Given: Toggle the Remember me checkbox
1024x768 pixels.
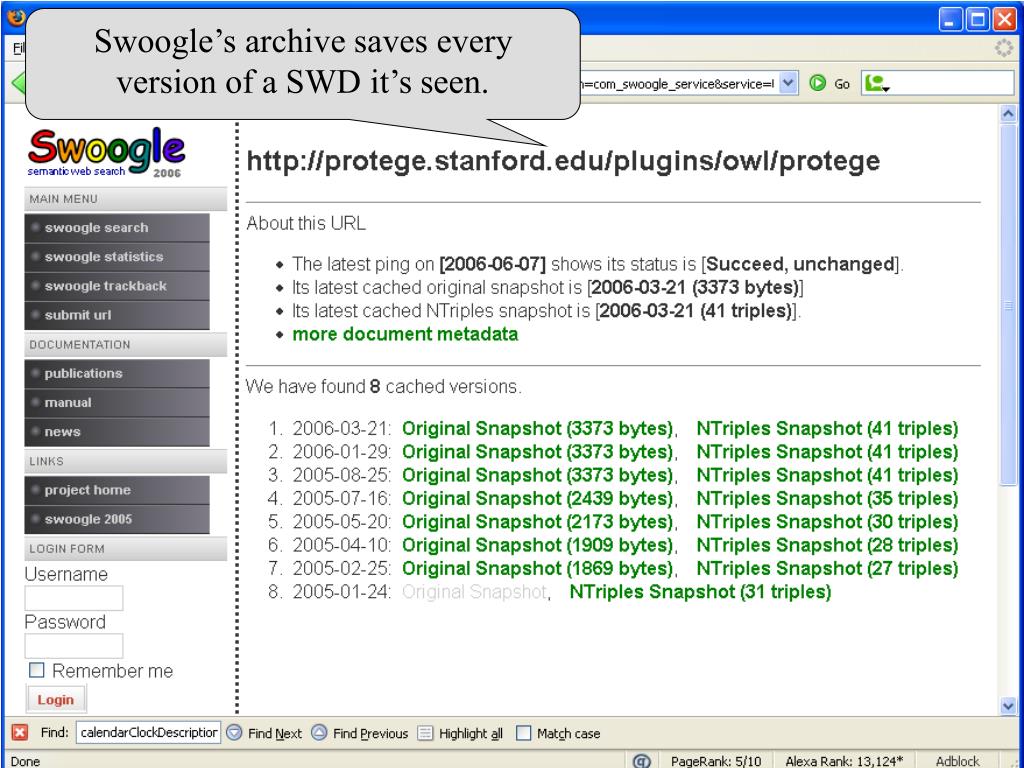Looking at the screenshot, I should coord(37,670).
